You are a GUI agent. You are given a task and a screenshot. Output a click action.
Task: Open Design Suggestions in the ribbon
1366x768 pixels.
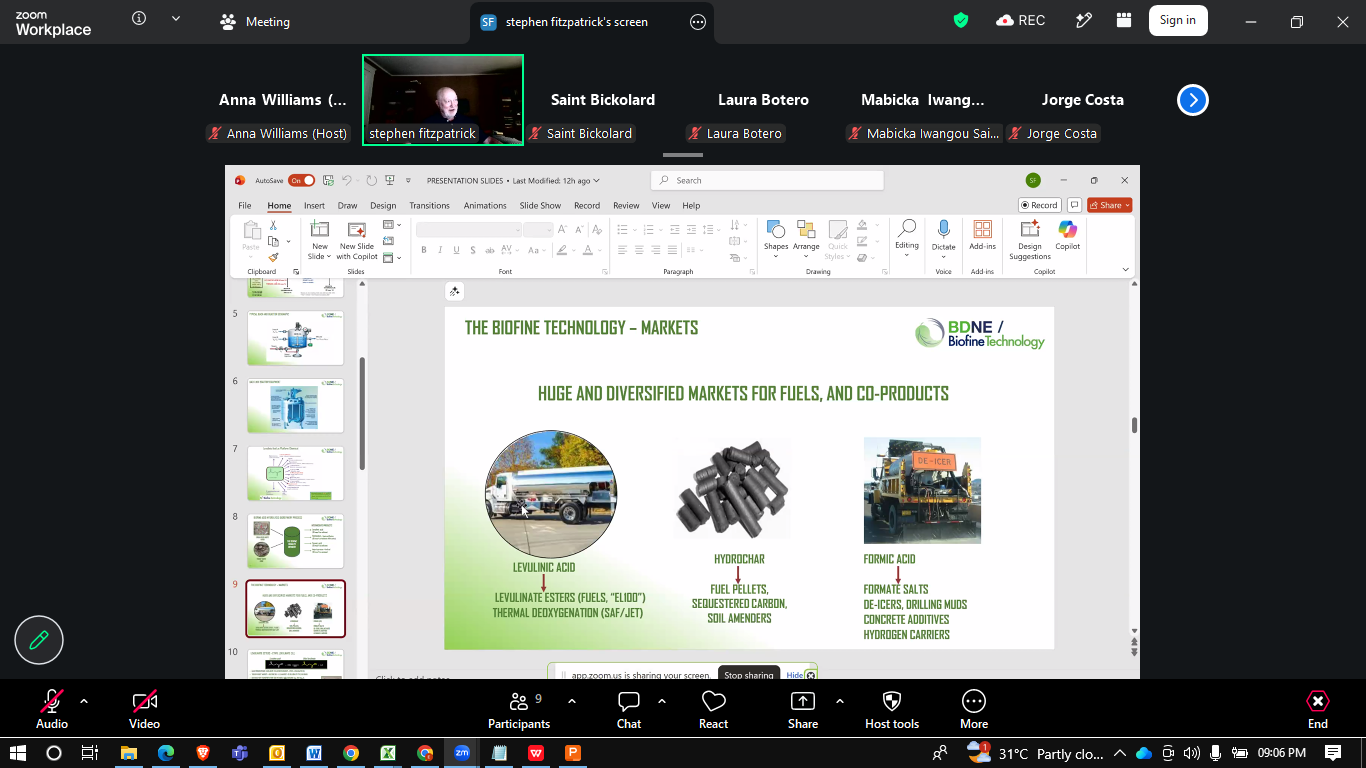(x=1030, y=239)
